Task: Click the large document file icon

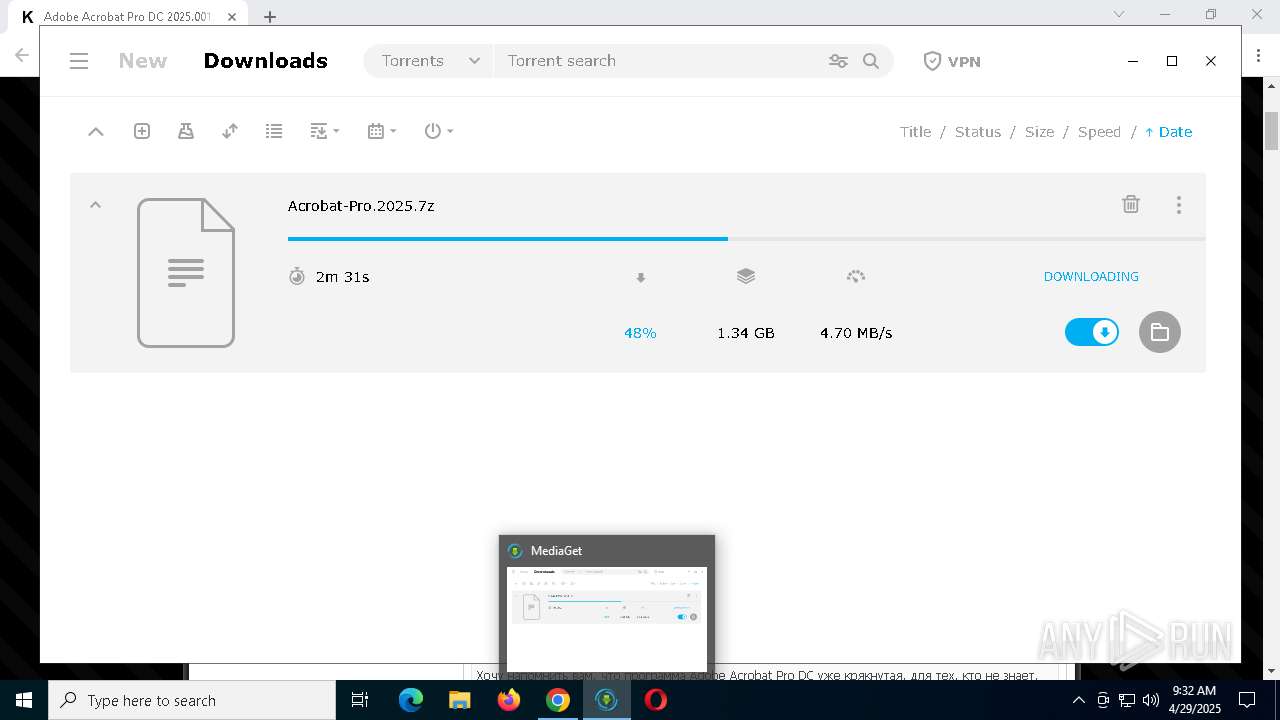Action: click(186, 273)
